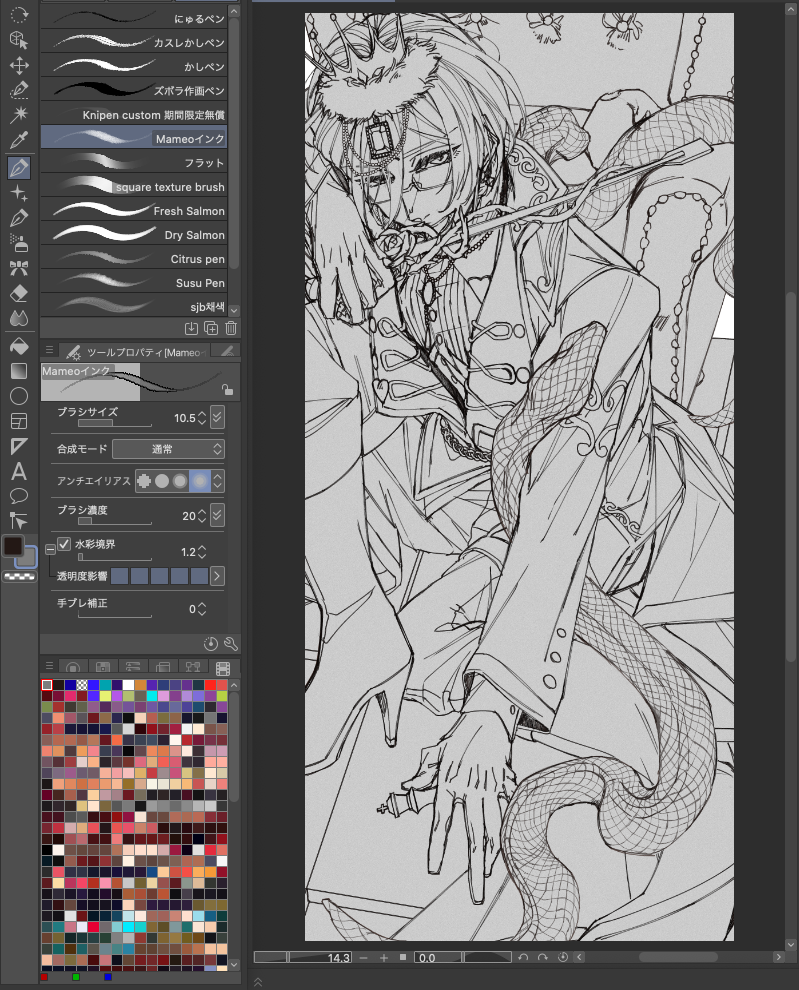This screenshot has width=799, height=990.
Task: Select the Knipen custom brush
Action: tap(134, 114)
